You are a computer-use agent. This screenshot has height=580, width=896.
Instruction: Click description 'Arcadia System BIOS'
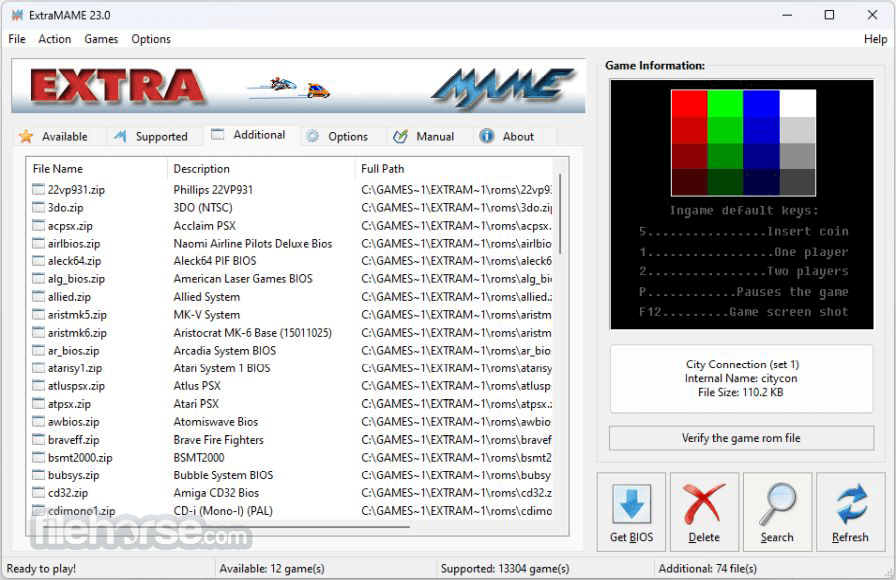click(225, 350)
